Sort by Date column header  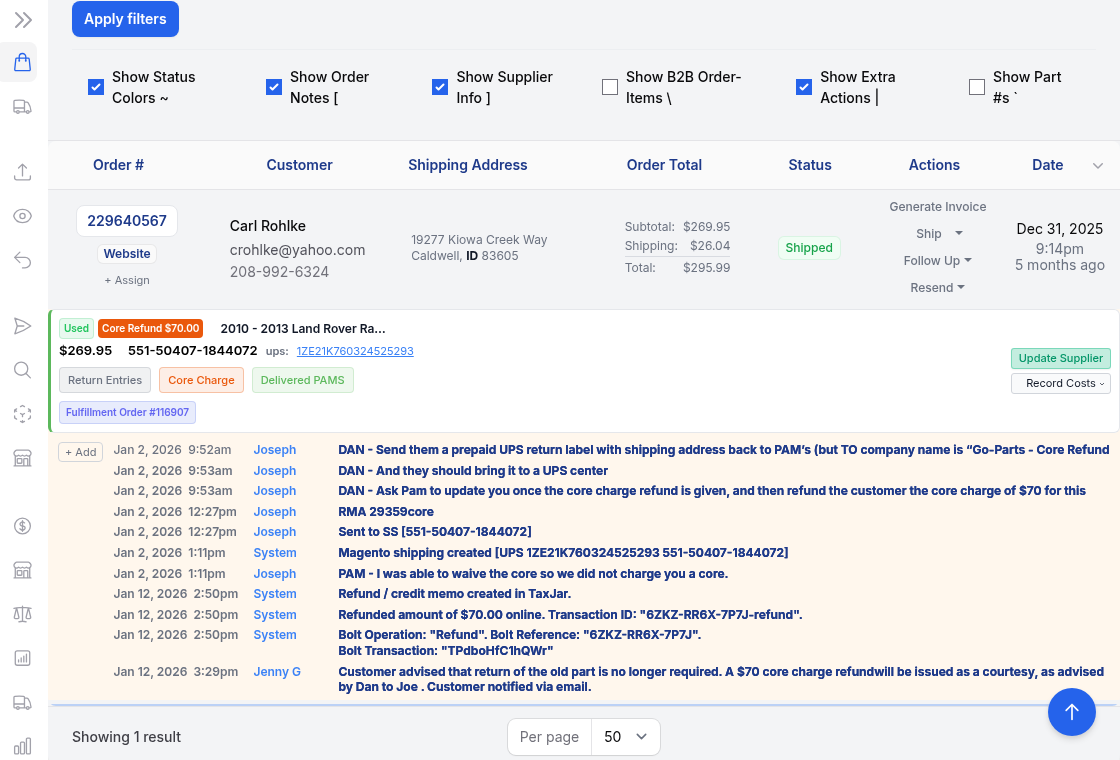(x=1047, y=165)
